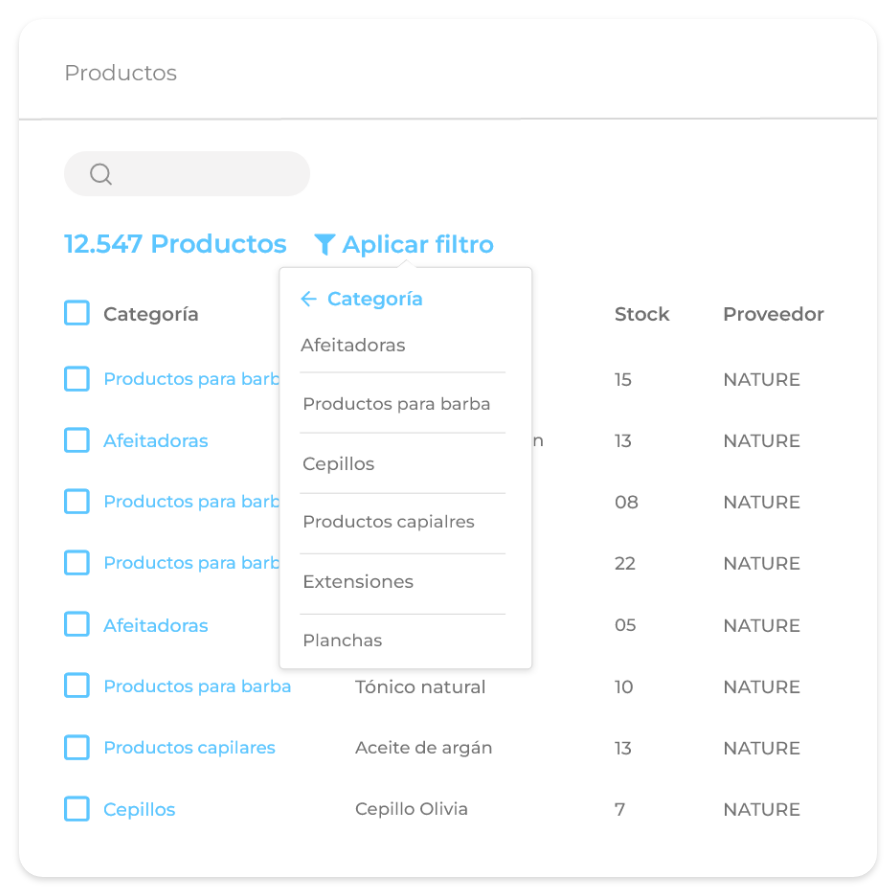Viewport: 896px width, 896px height.
Task: Select Extensiones from the filter menu
Action: click(x=358, y=581)
